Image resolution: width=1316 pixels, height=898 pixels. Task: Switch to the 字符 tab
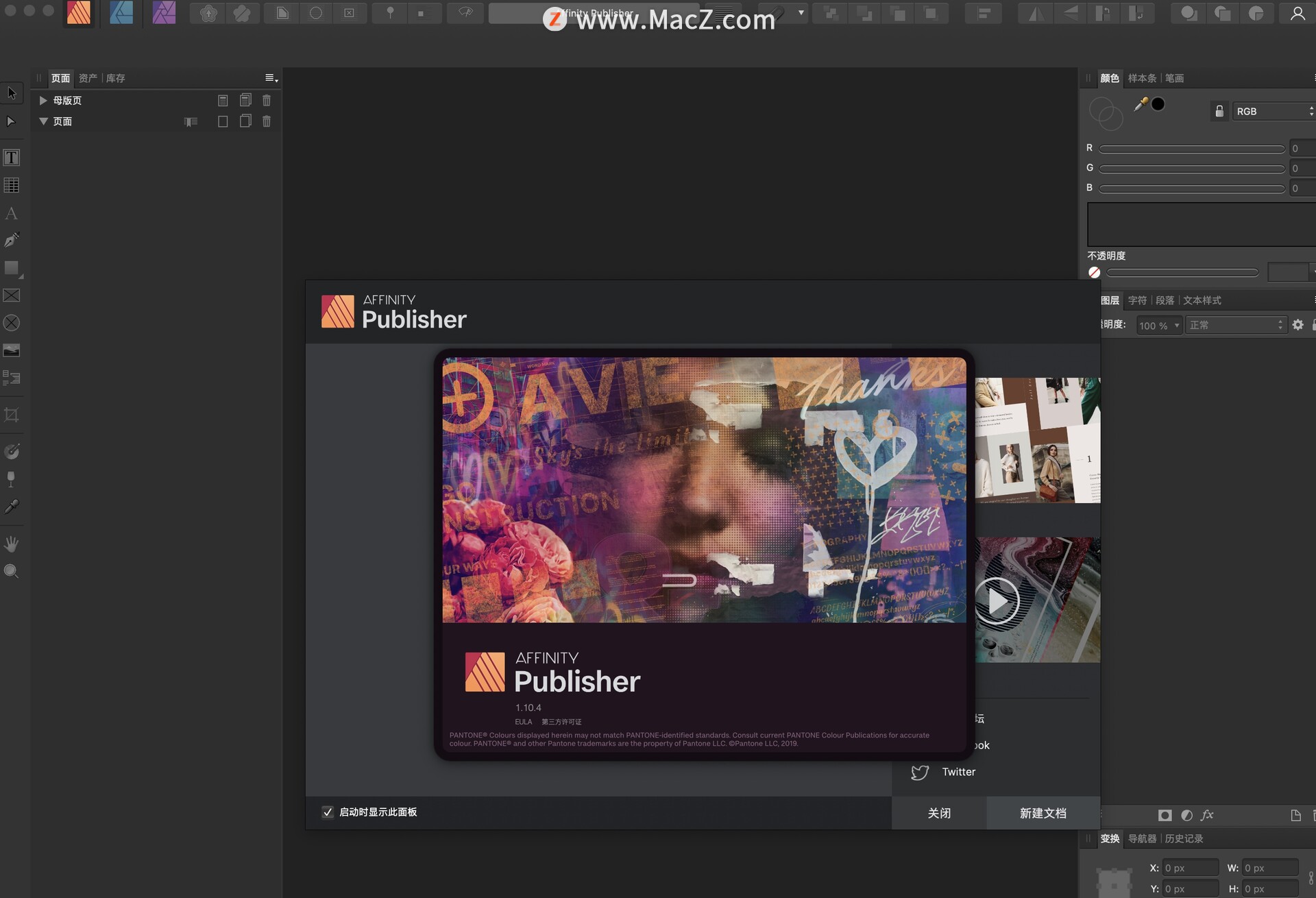pyautogui.click(x=1137, y=300)
